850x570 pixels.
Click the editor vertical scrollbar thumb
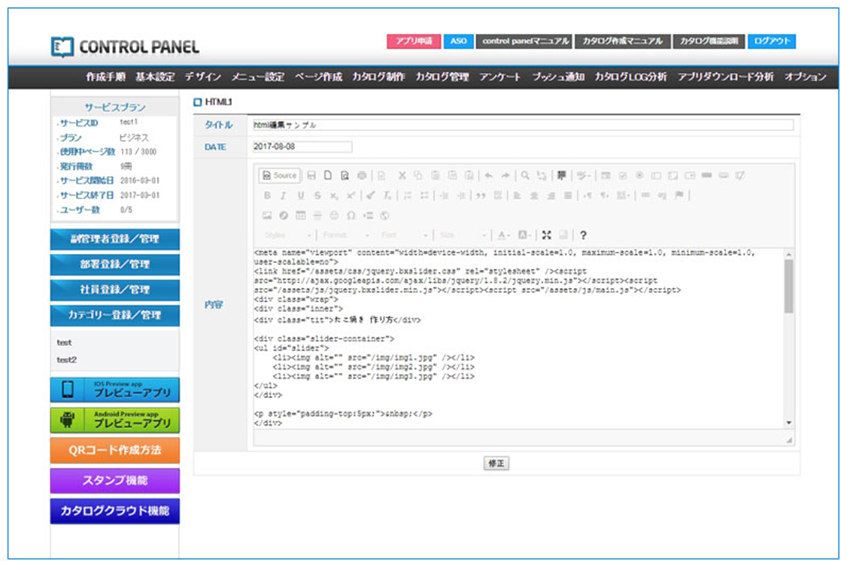(789, 286)
